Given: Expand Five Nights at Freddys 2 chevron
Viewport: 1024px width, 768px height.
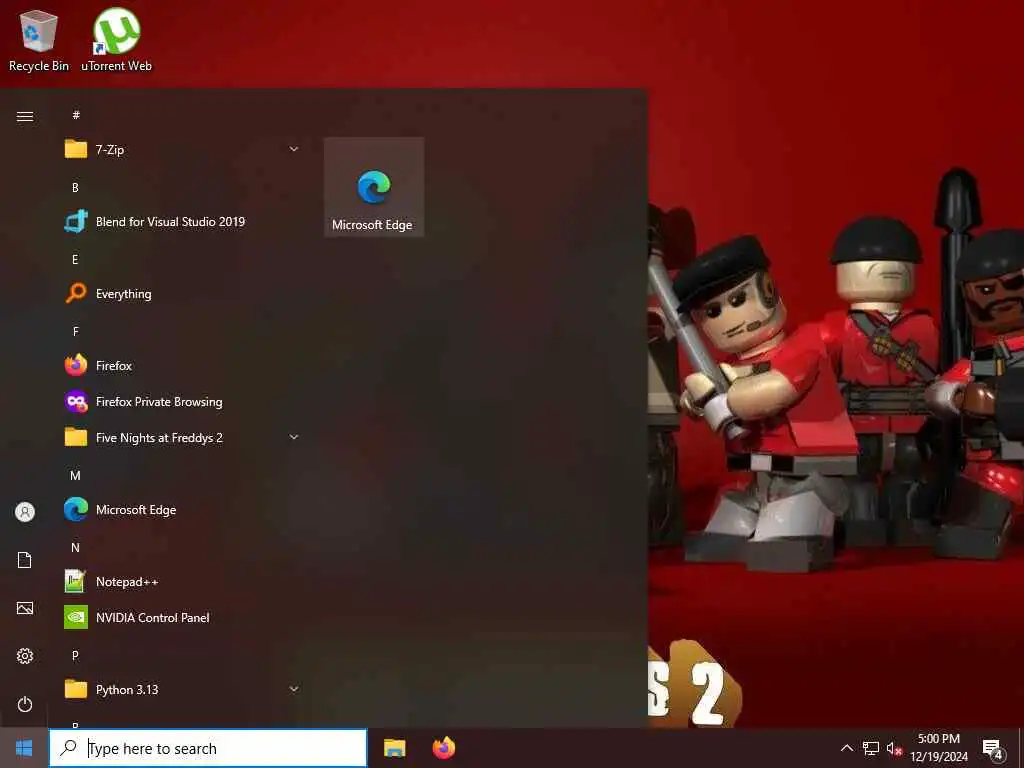Looking at the screenshot, I should [294, 438].
